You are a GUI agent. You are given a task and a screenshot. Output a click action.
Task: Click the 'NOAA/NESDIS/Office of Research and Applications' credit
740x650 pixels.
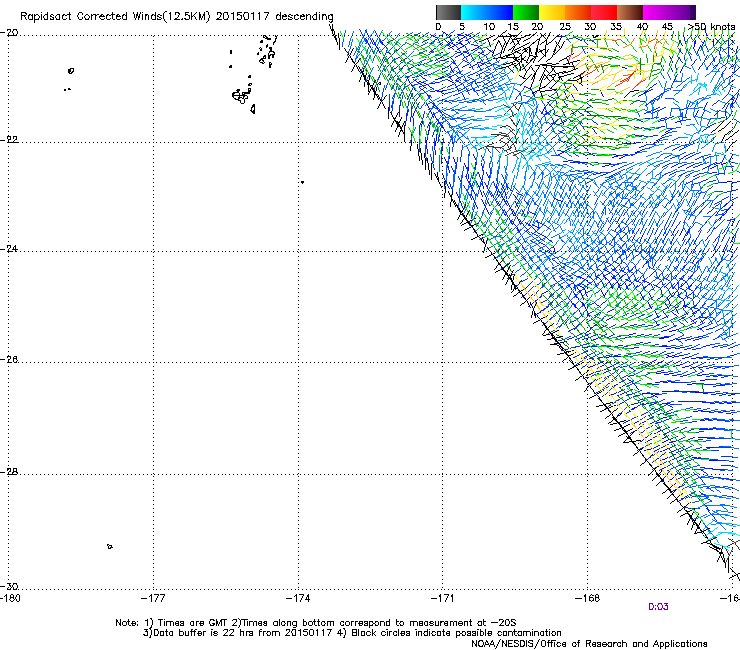[x=589, y=644]
